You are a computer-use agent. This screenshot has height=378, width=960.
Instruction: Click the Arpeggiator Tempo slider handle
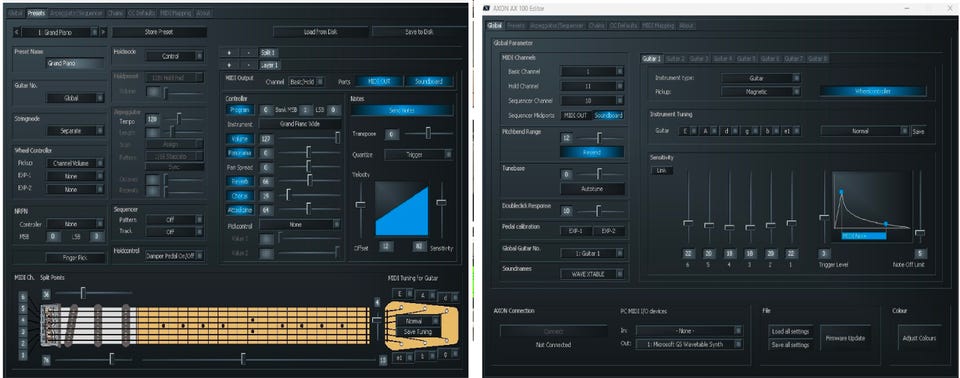click(179, 118)
